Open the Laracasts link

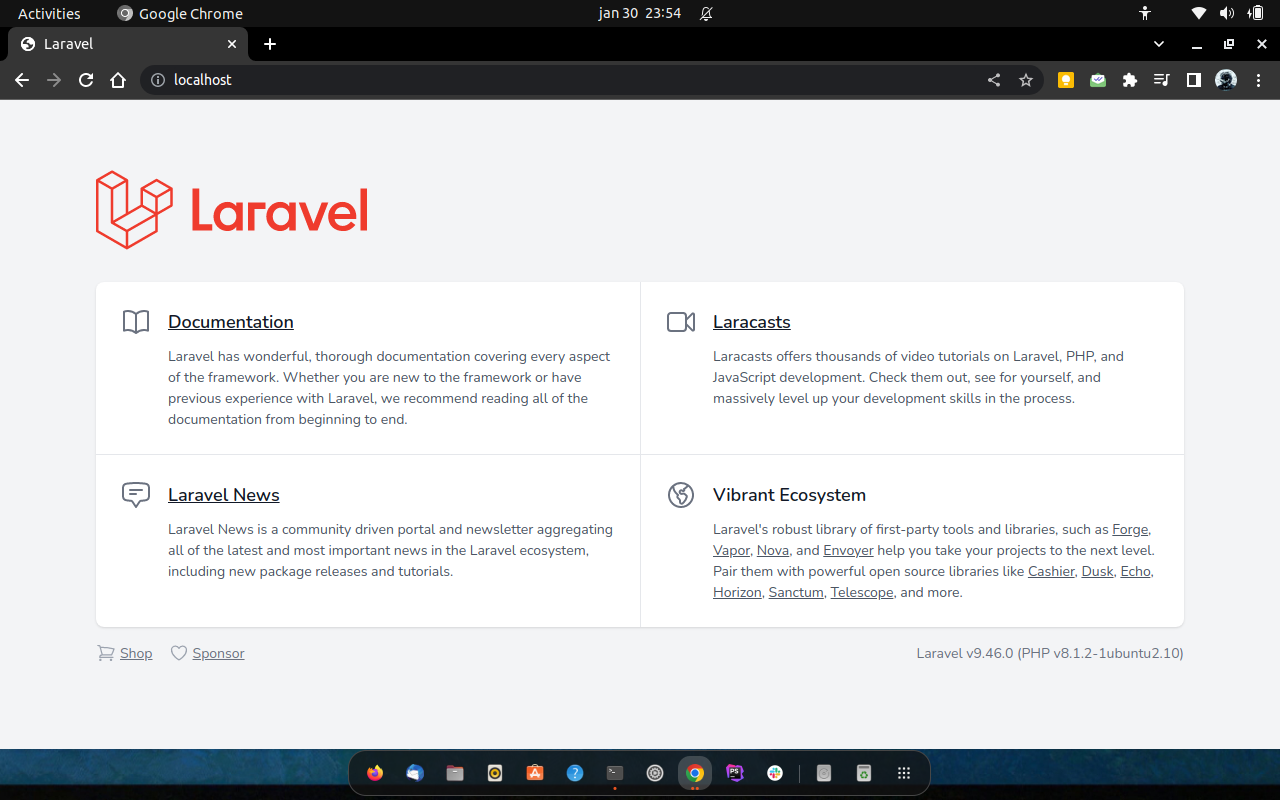coord(752,322)
